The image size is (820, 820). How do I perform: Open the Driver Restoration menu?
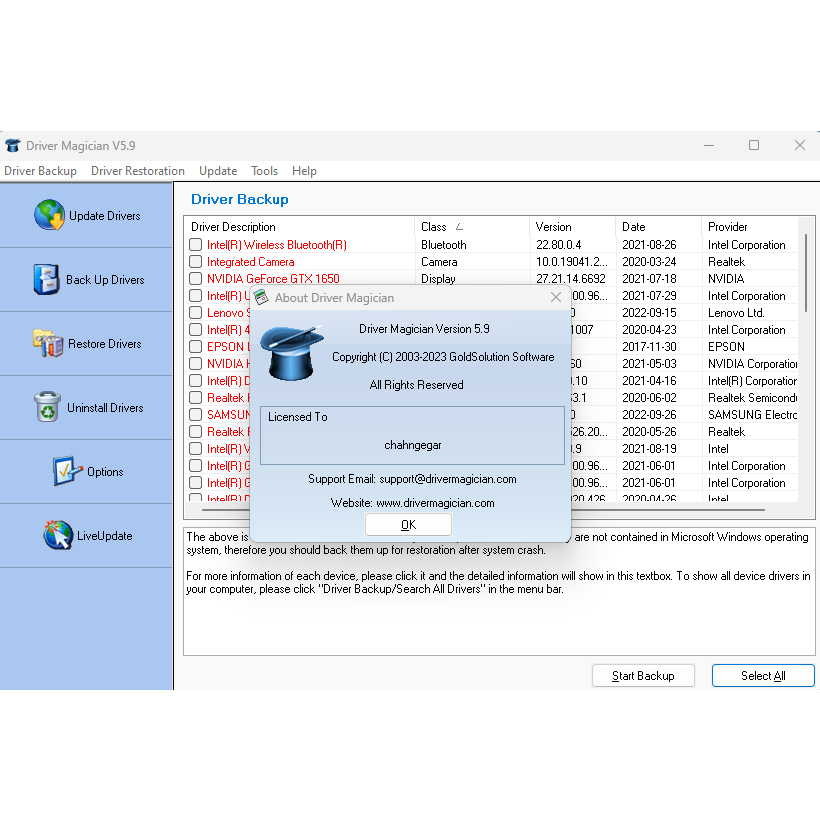[138, 171]
